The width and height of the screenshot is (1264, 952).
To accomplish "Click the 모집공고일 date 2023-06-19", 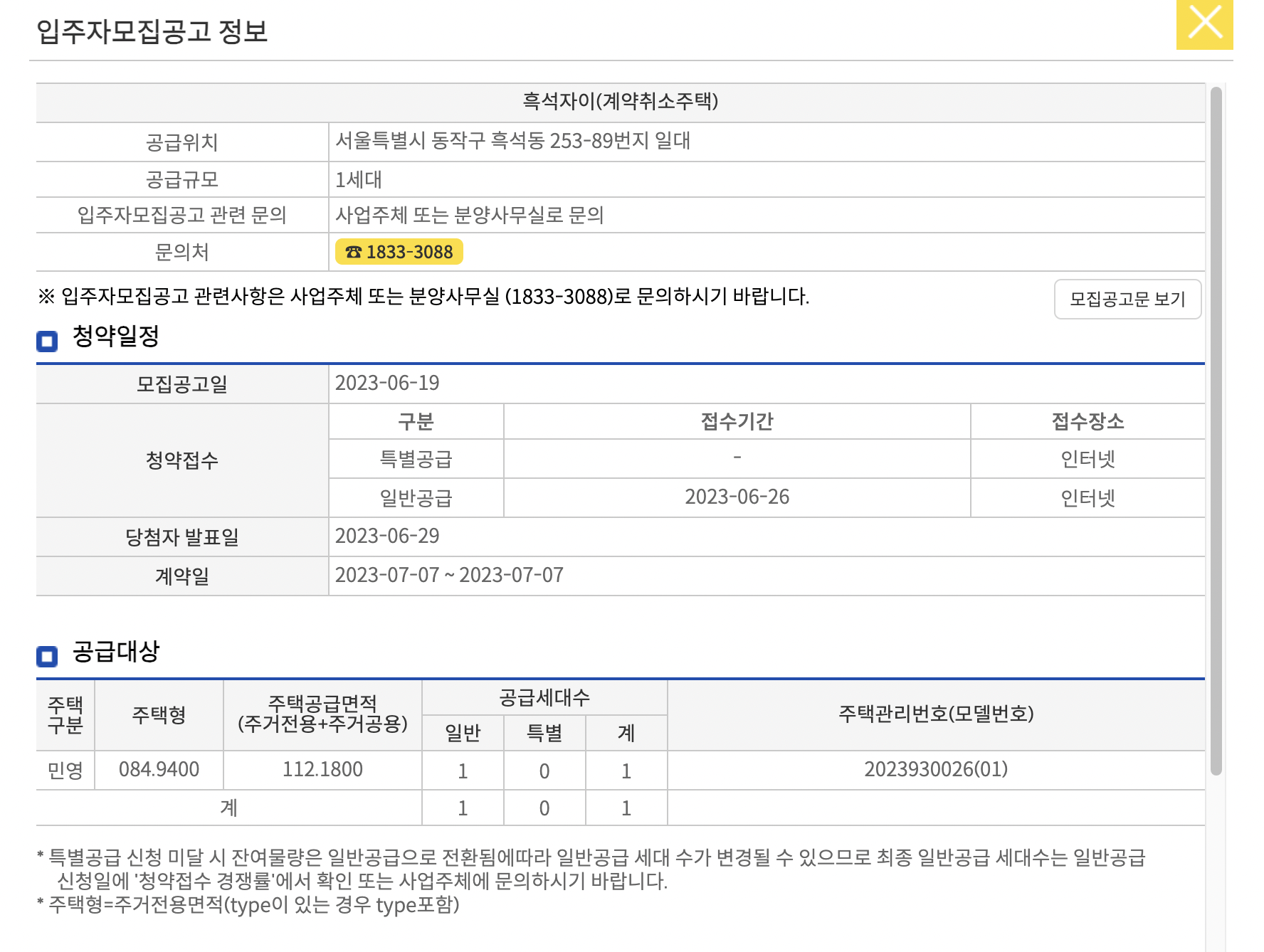I will click(x=388, y=383).
